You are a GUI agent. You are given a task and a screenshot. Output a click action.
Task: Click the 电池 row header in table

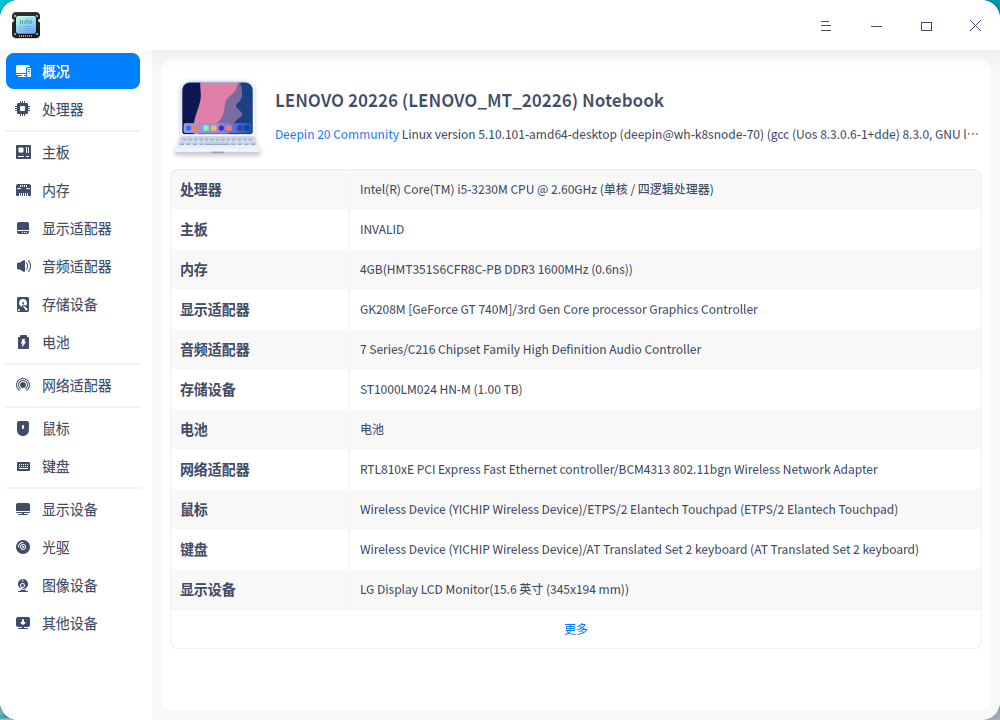[194, 430]
